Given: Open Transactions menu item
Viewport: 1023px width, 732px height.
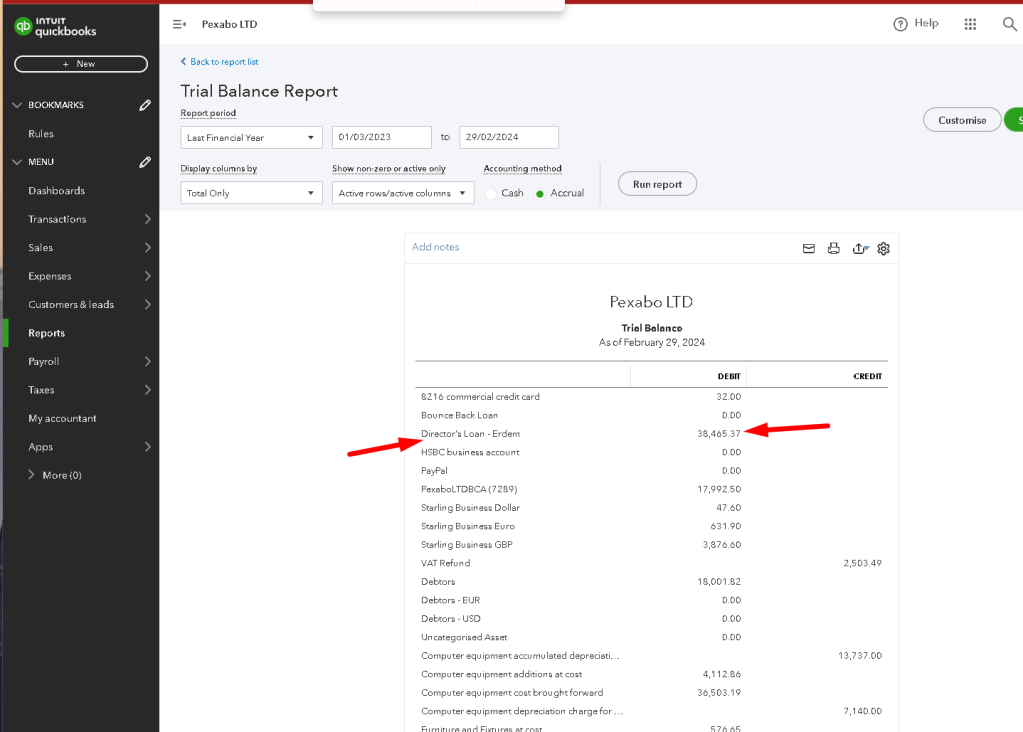Looking at the screenshot, I should click(57, 219).
